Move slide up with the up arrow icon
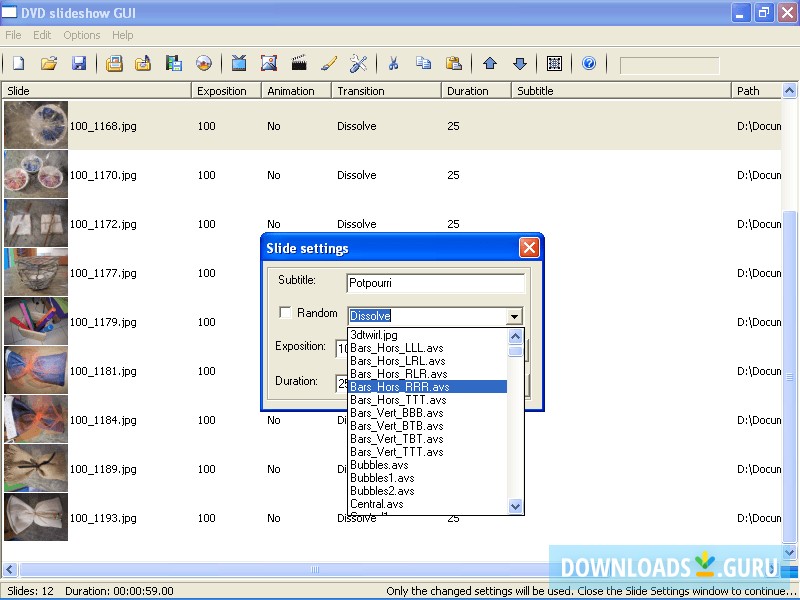This screenshot has height=600, width=800. pos(489,64)
